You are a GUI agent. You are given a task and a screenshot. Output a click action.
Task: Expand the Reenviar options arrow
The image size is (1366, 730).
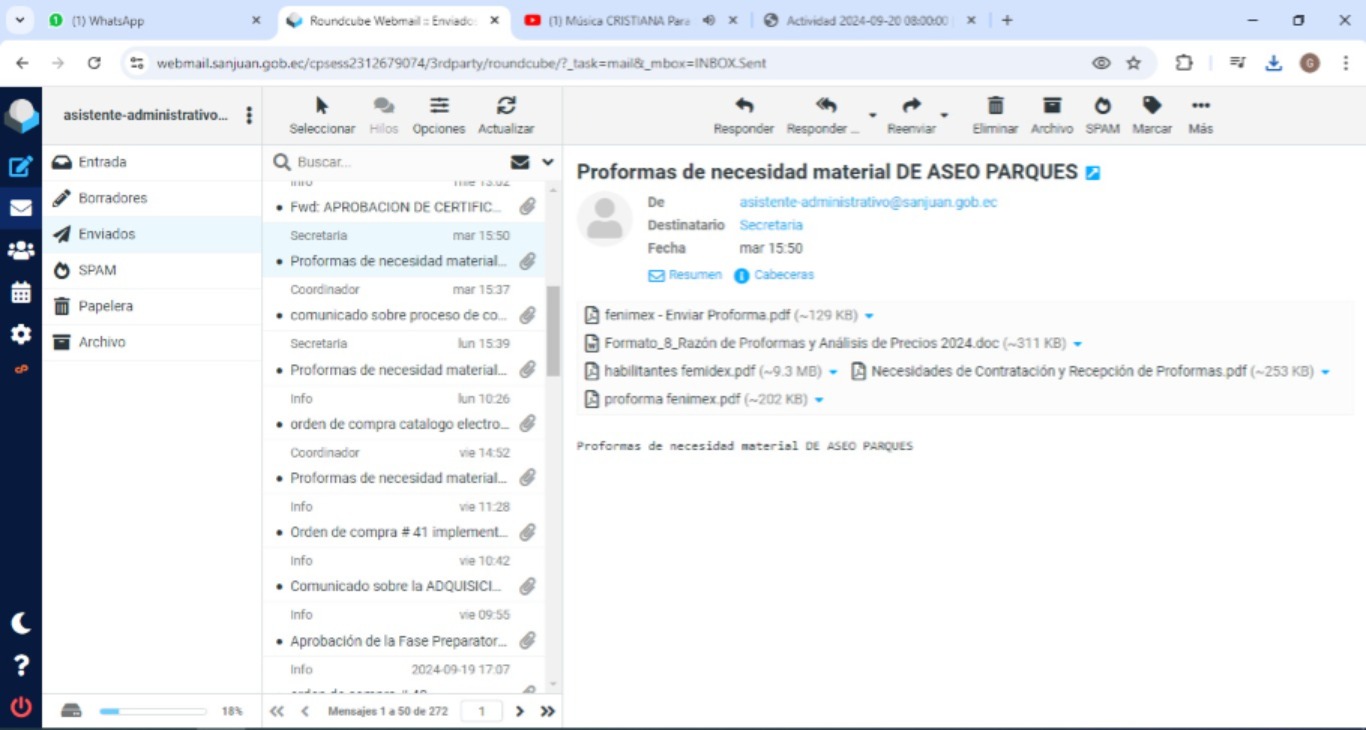click(x=944, y=116)
